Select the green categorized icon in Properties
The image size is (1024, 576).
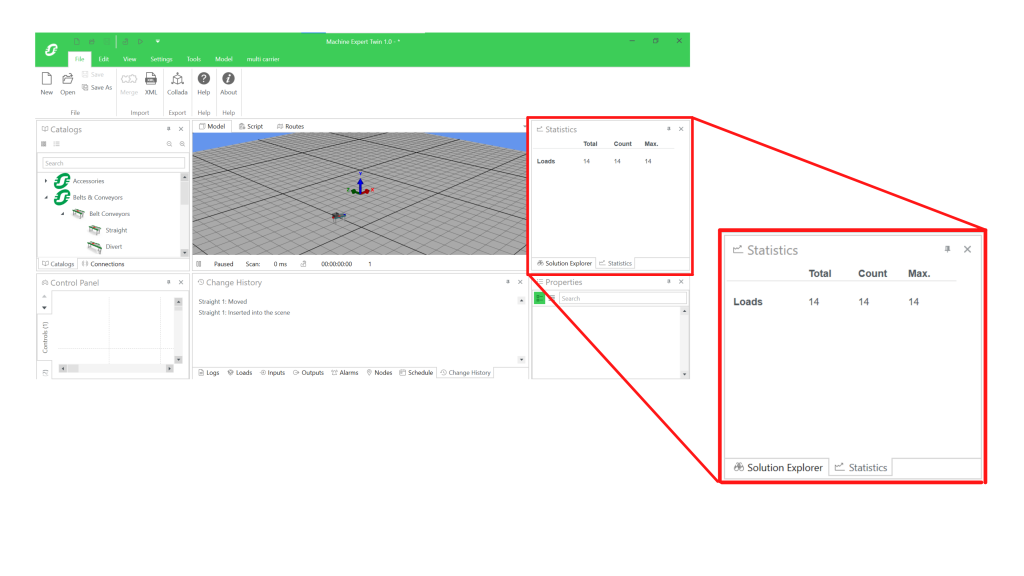pyautogui.click(x=539, y=298)
